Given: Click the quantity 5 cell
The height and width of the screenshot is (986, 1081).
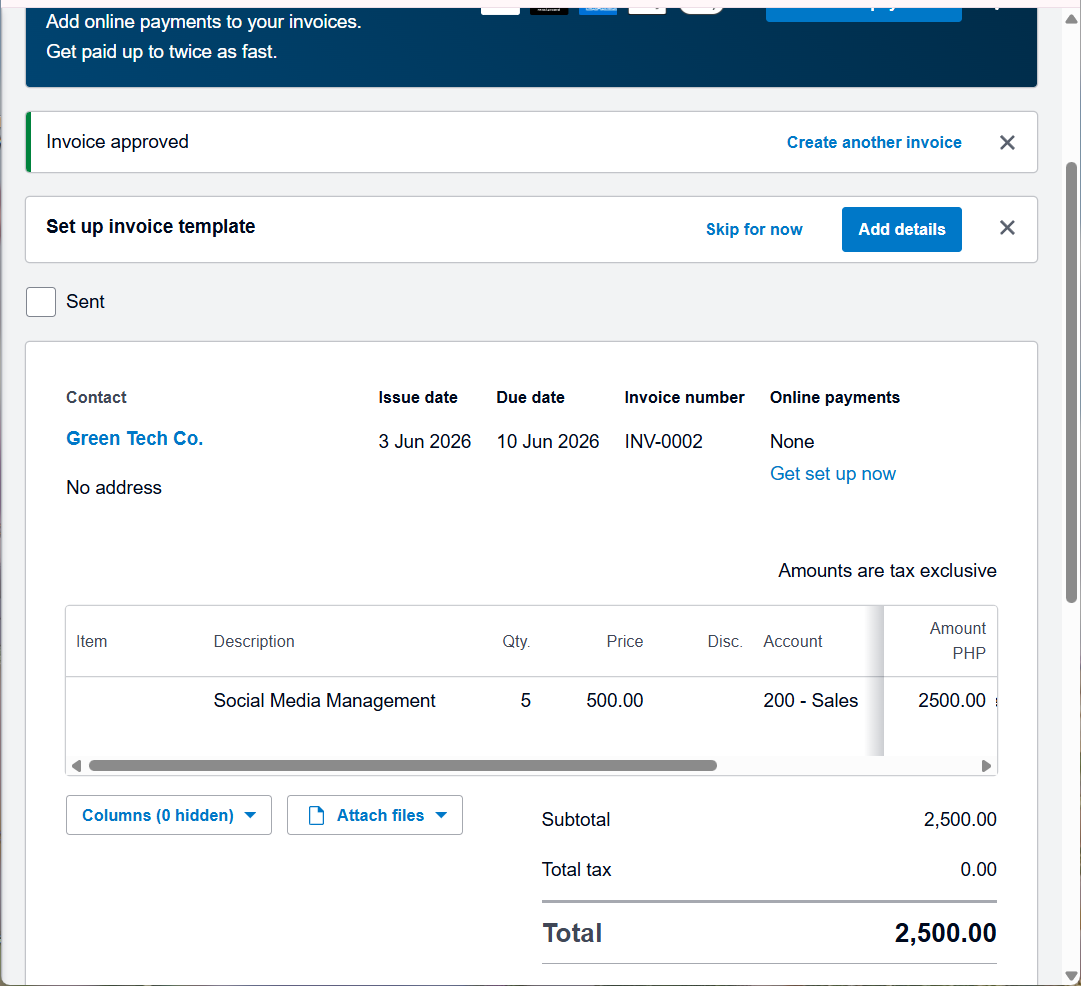Looking at the screenshot, I should (x=525, y=701).
